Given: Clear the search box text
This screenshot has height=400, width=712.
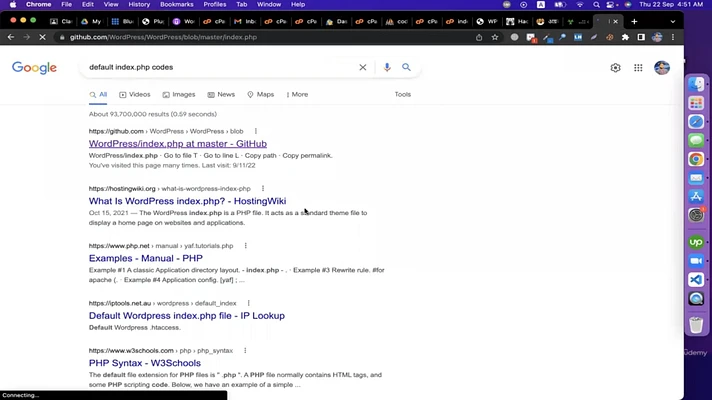Looking at the screenshot, I should point(363,67).
